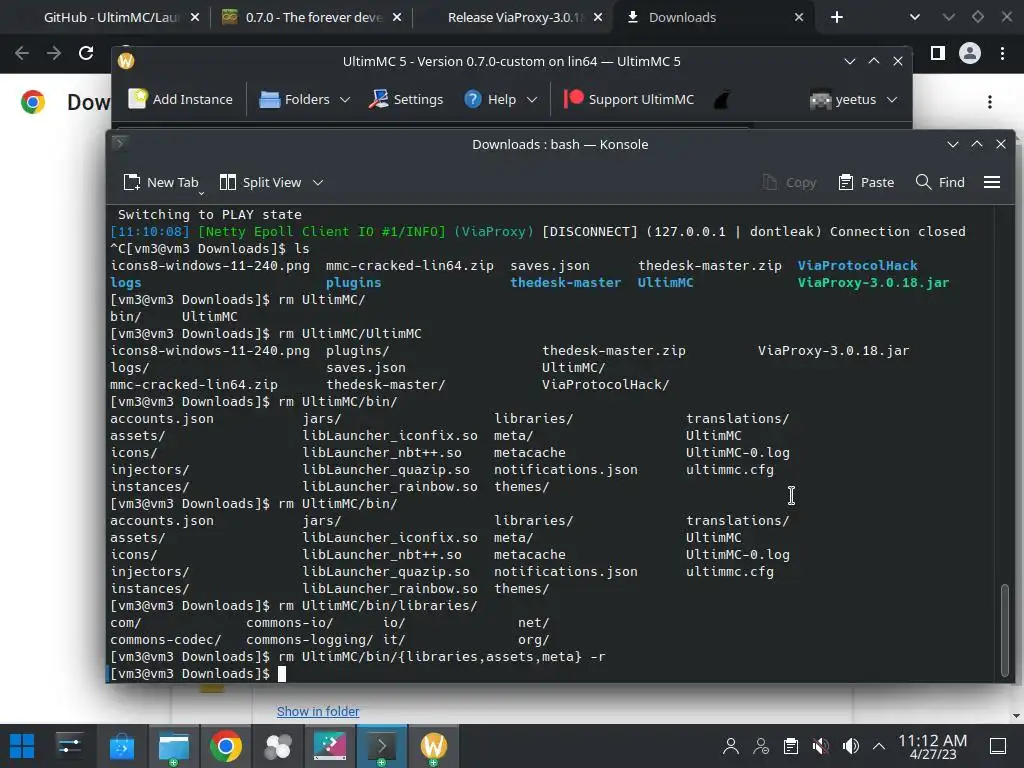Click the user-switch tray icon with gear
This screenshot has width=1024, height=768.
click(x=761, y=746)
